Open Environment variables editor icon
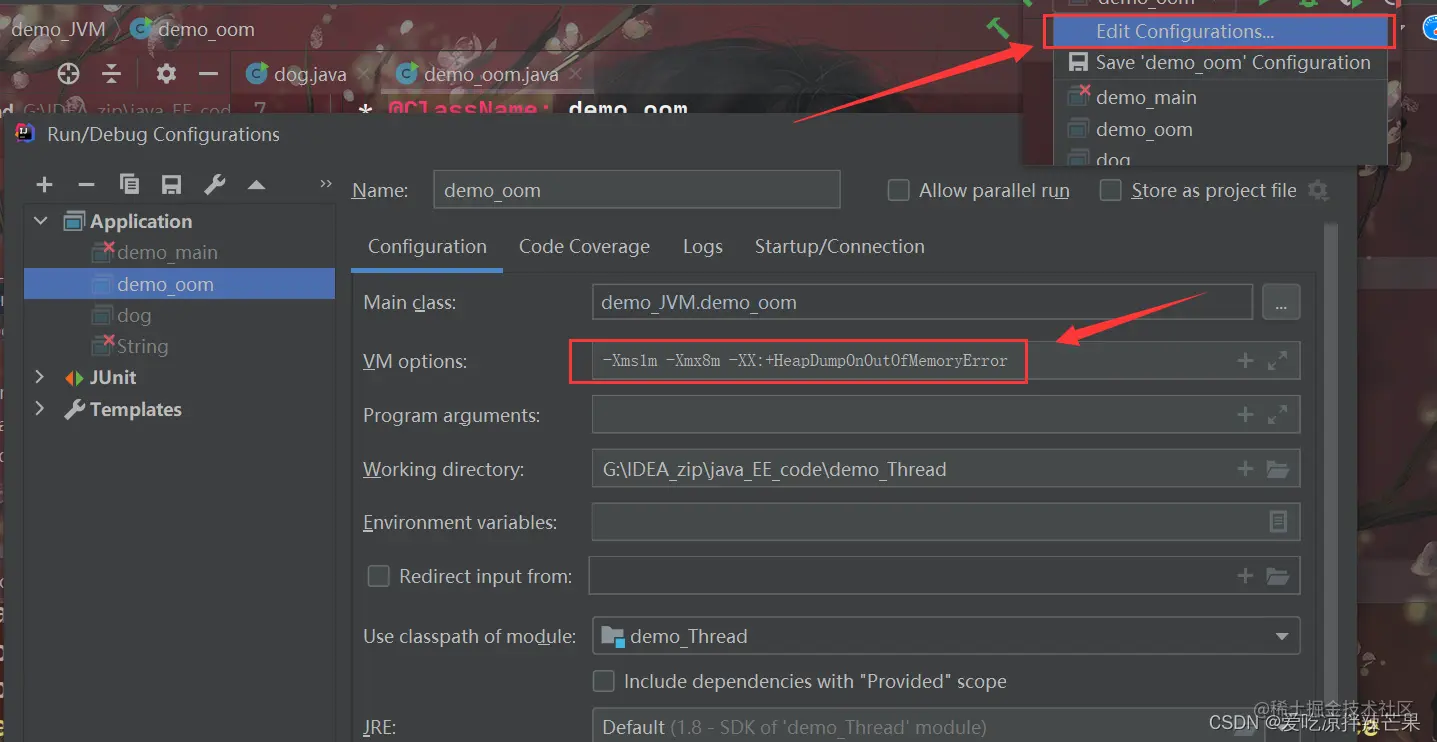1437x742 pixels. tap(1277, 521)
